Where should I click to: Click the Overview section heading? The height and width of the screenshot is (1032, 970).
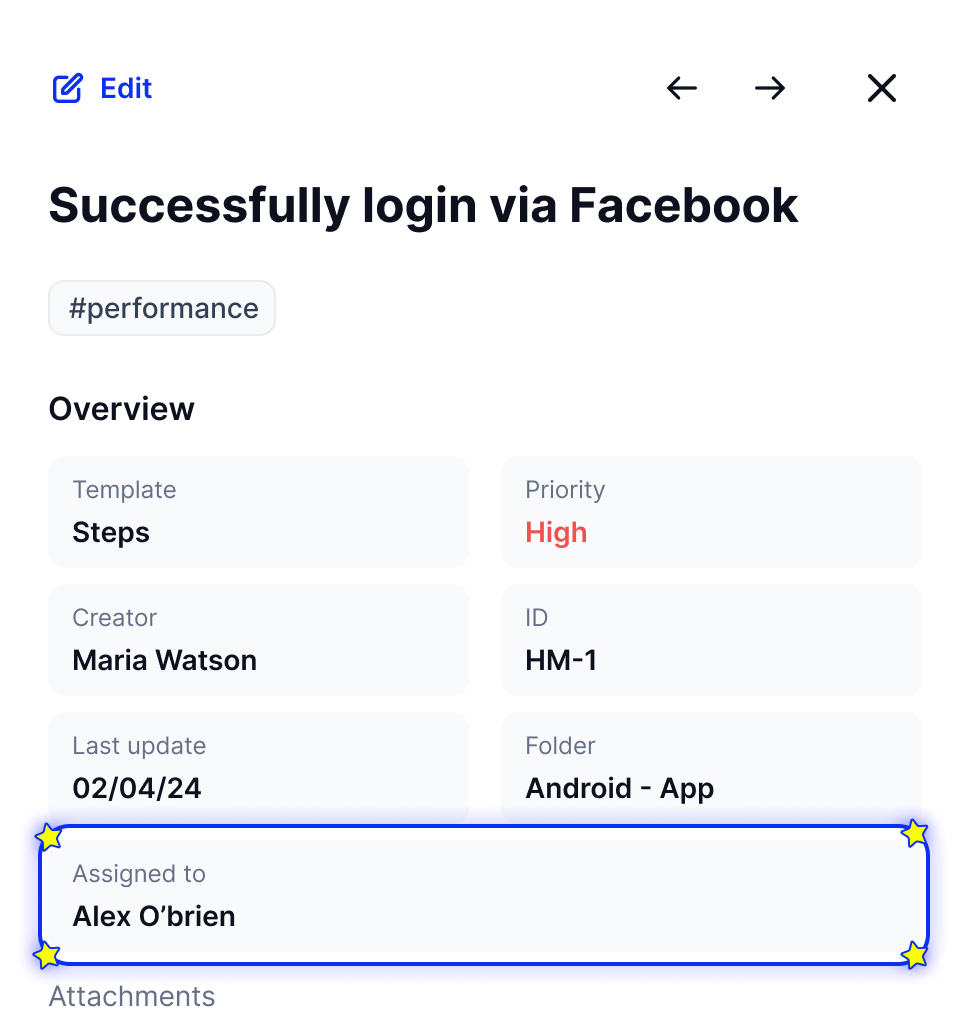point(122,409)
